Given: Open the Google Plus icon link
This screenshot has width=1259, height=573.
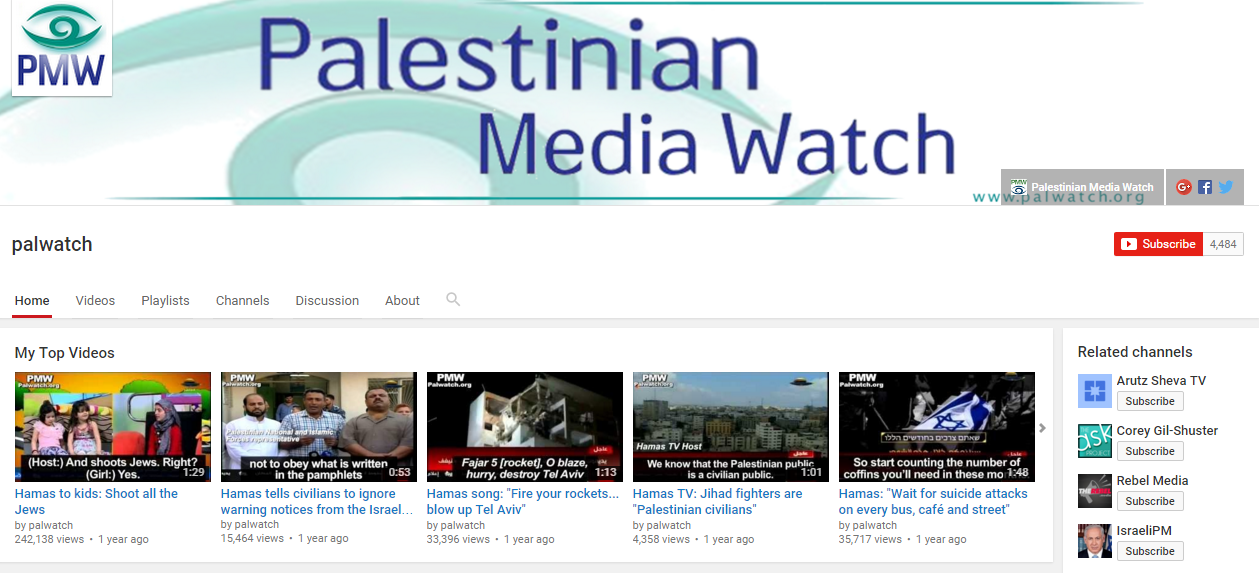Looking at the screenshot, I should tap(1184, 187).
